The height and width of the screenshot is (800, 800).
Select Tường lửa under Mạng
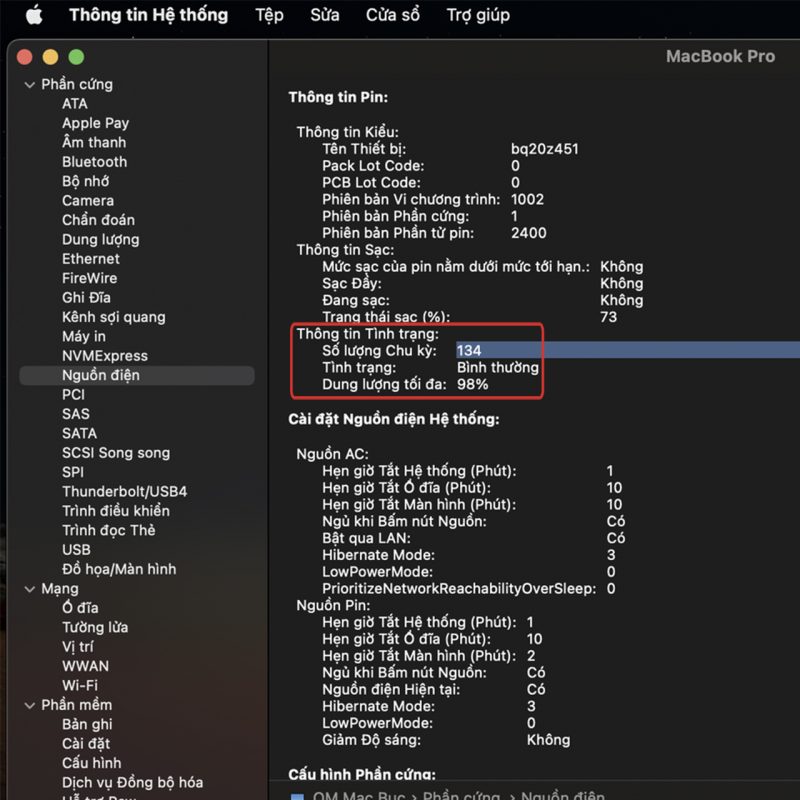pos(96,627)
